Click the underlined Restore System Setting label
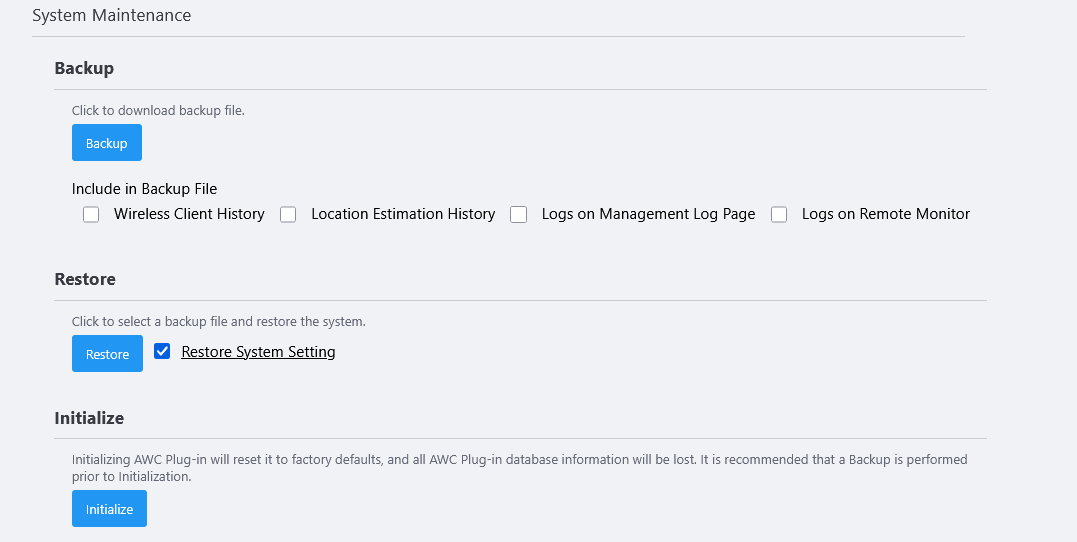 click(x=258, y=352)
